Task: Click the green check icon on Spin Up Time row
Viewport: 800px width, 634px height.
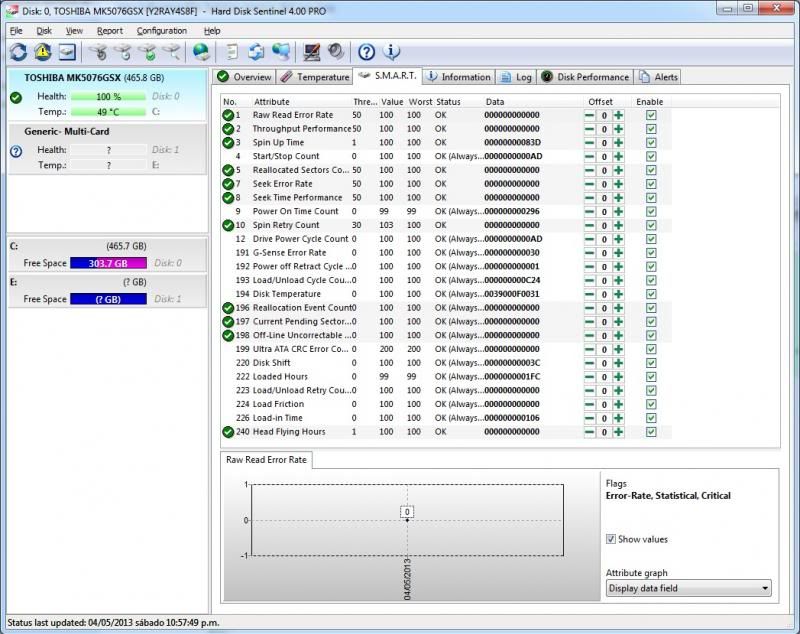Action: pos(228,143)
